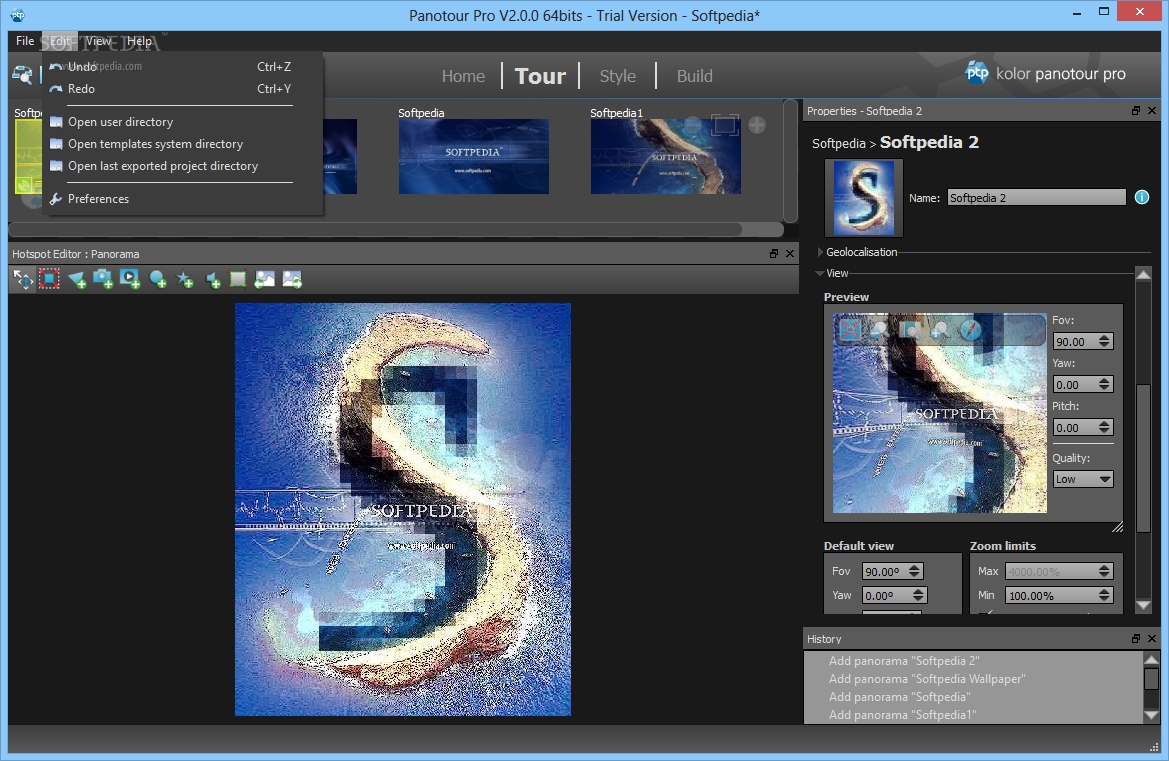Go to next panorama image
Viewport: 1169px width, 761px height.
(x=292, y=280)
